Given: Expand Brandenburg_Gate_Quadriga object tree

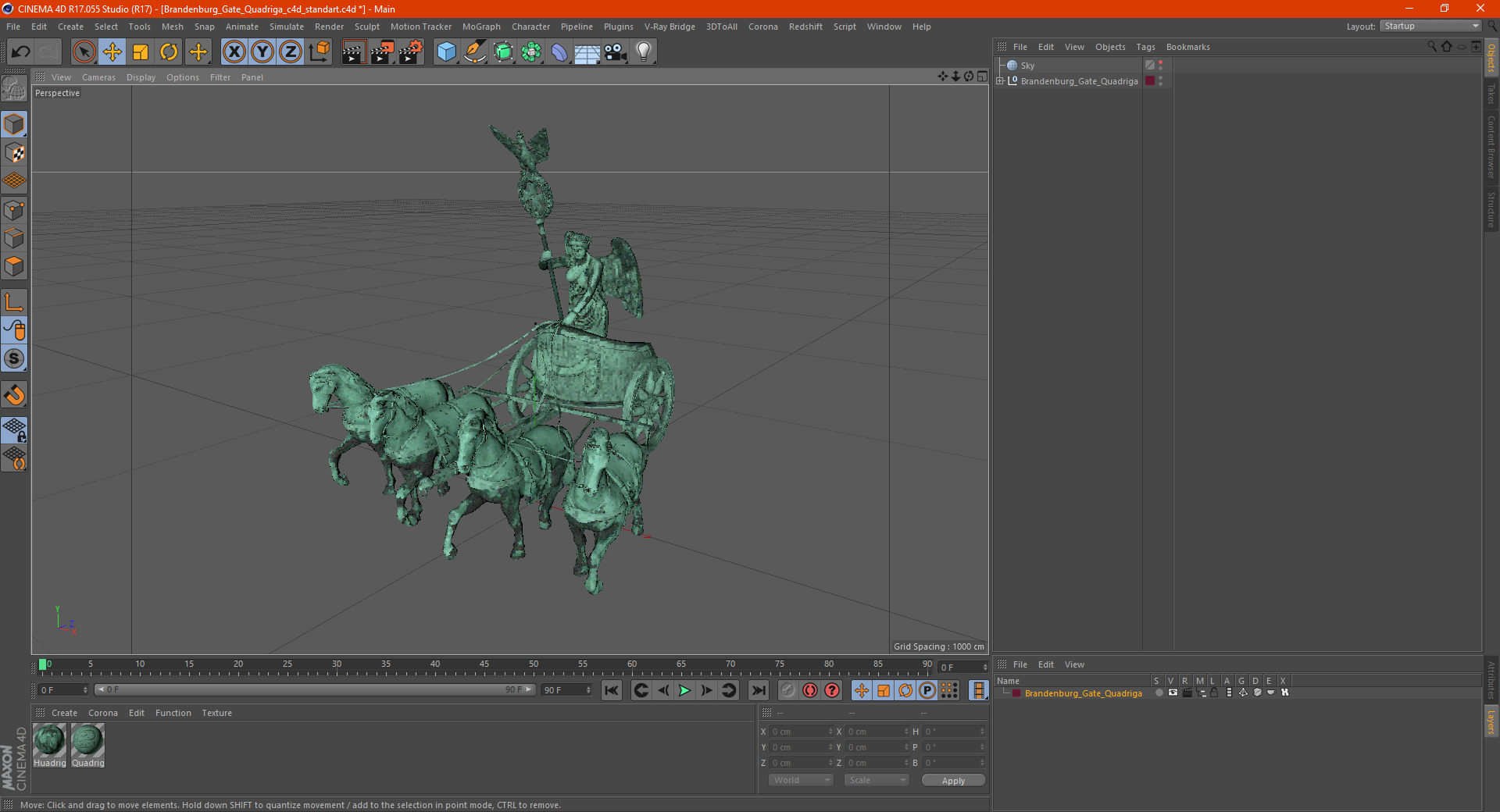Looking at the screenshot, I should click(x=1000, y=80).
